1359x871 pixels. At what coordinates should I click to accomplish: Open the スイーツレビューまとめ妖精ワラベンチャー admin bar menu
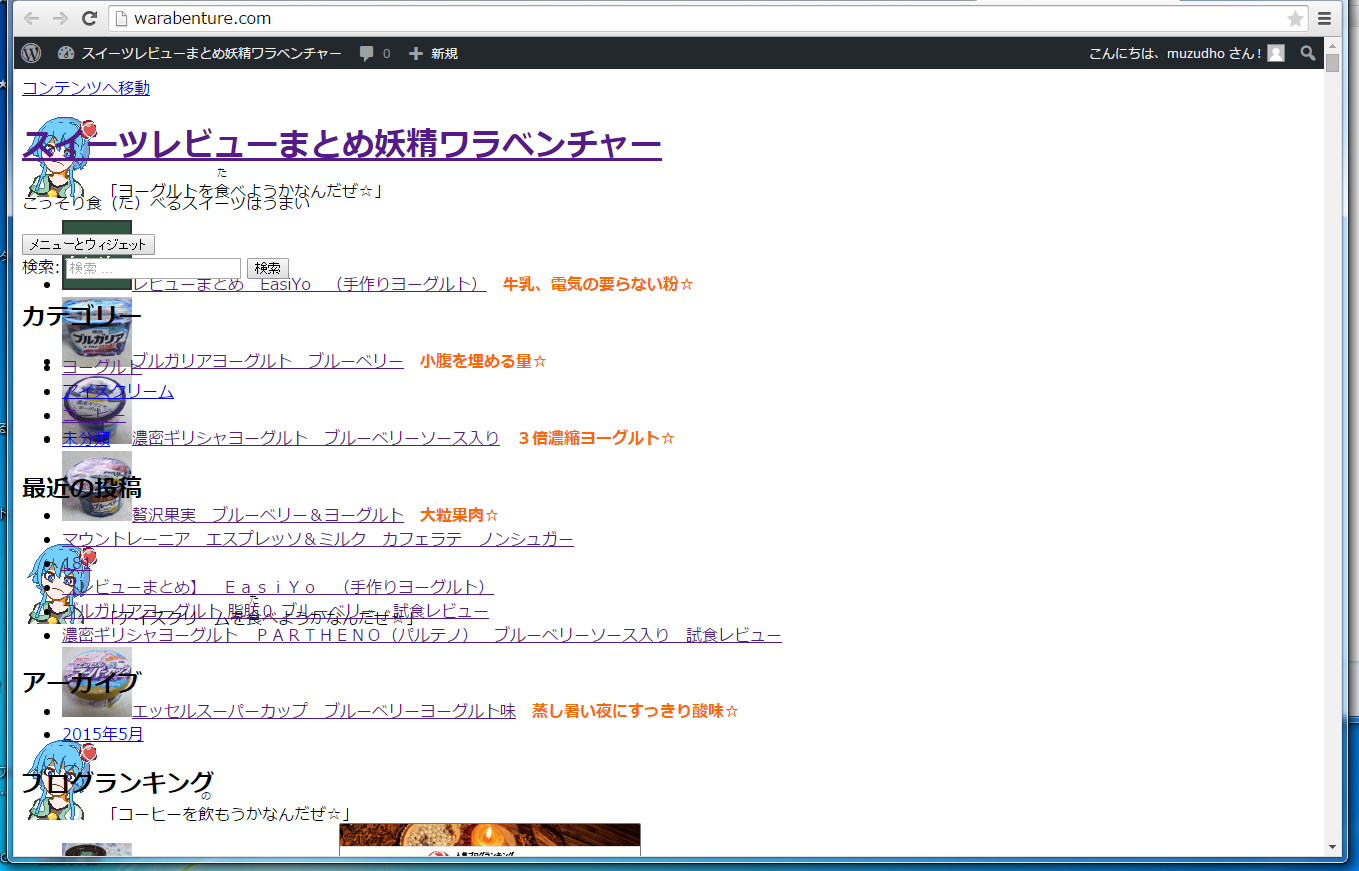click(200, 53)
